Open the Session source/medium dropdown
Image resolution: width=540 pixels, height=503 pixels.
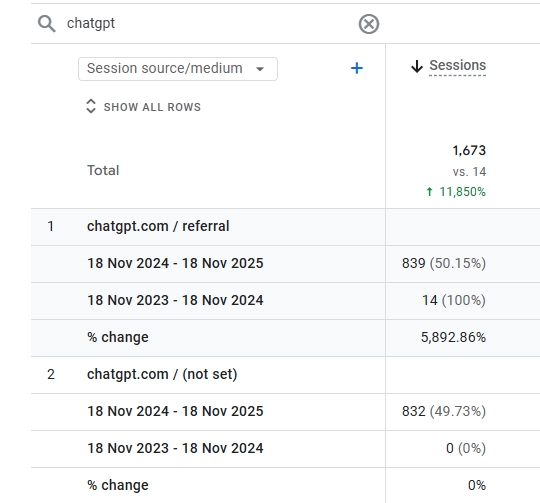[x=178, y=69]
